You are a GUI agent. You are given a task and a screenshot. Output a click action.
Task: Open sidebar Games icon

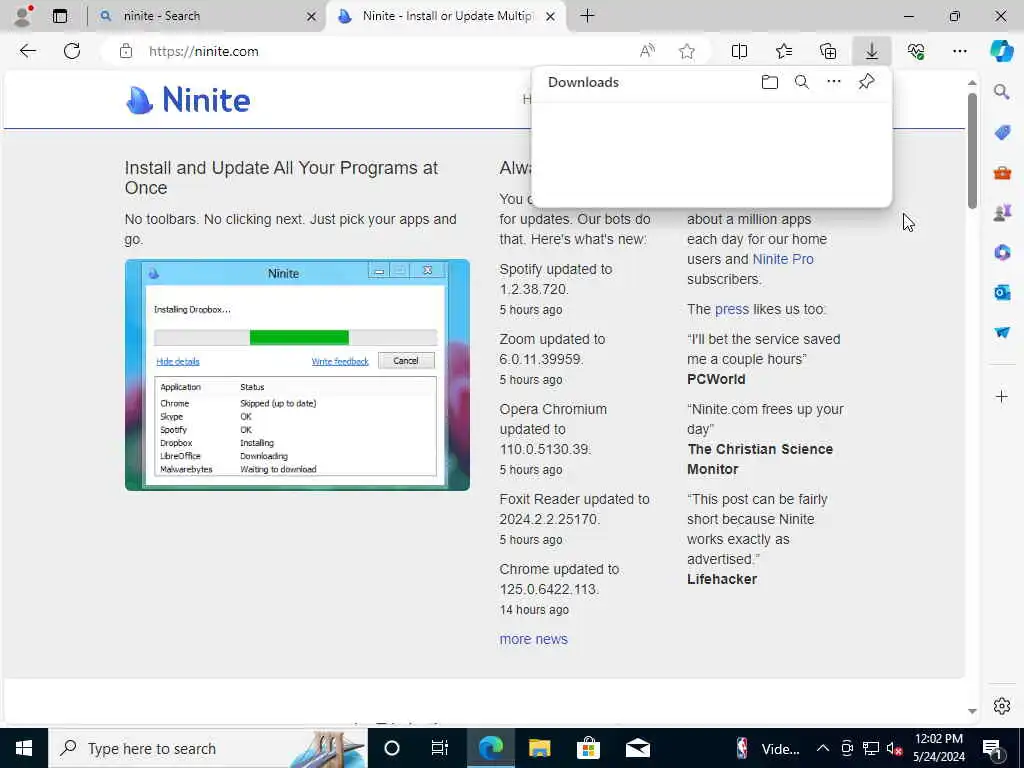click(x=1002, y=212)
